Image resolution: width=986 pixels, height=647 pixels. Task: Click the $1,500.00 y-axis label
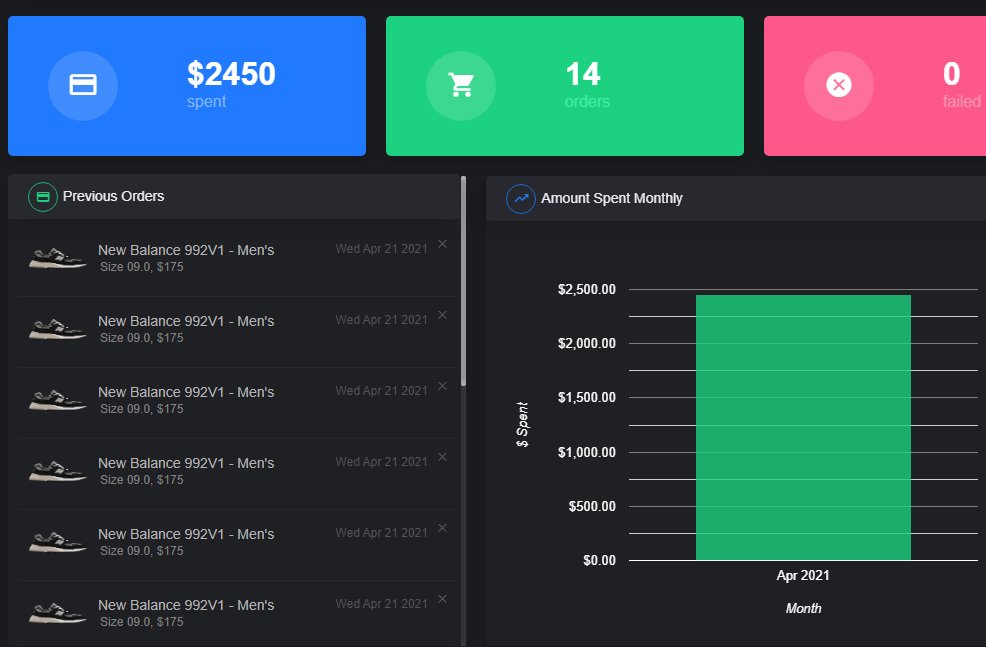[587, 397]
